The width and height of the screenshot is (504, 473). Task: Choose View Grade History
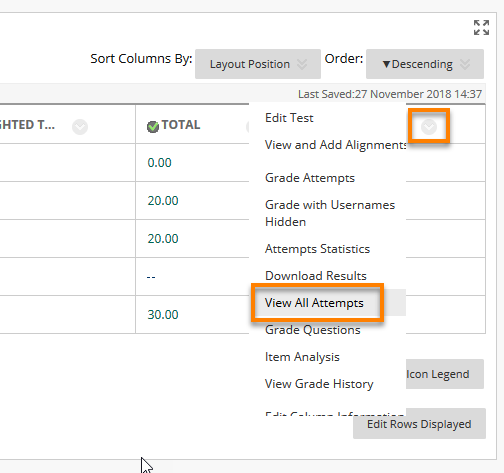pyautogui.click(x=319, y=384)
